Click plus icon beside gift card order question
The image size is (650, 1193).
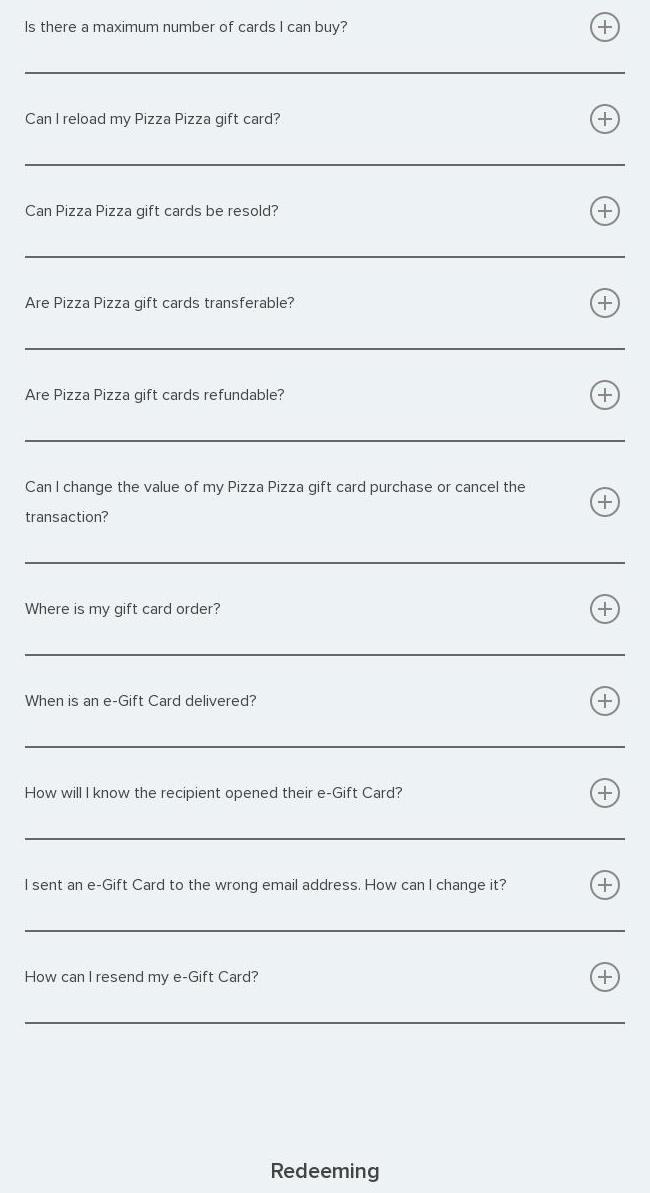605,609
